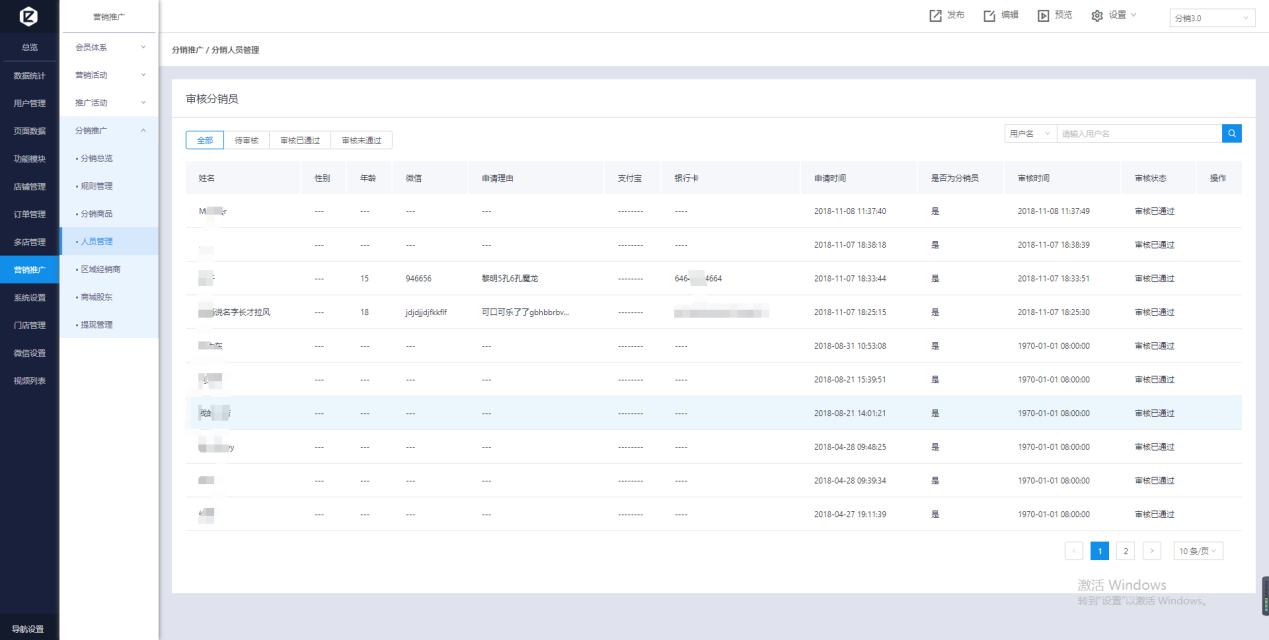This screenshot has width=1269, height=640.
Task: Click the 设置 gear icon
Action: click(x=1097, y=16)
